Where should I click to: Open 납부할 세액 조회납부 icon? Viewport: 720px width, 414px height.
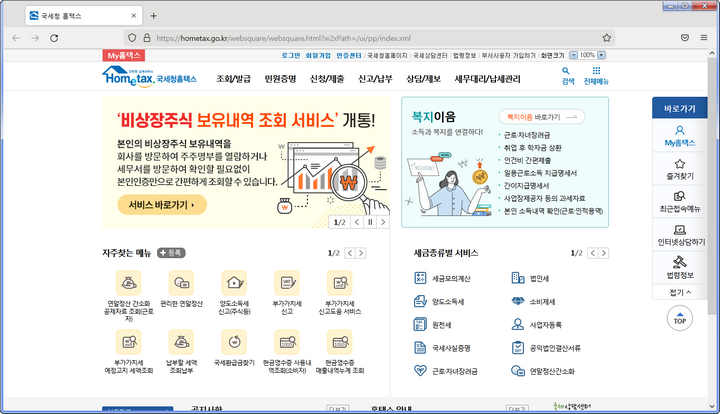click(x=181, y=342)
